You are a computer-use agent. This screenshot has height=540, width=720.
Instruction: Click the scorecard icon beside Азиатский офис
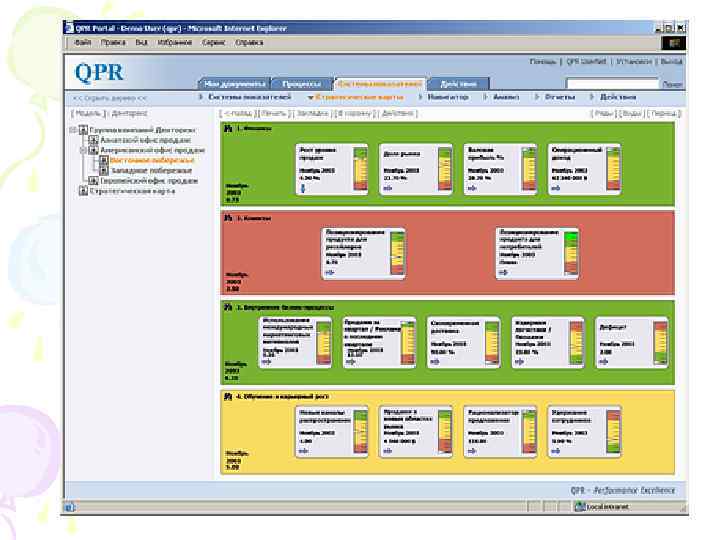click(93, 140)
